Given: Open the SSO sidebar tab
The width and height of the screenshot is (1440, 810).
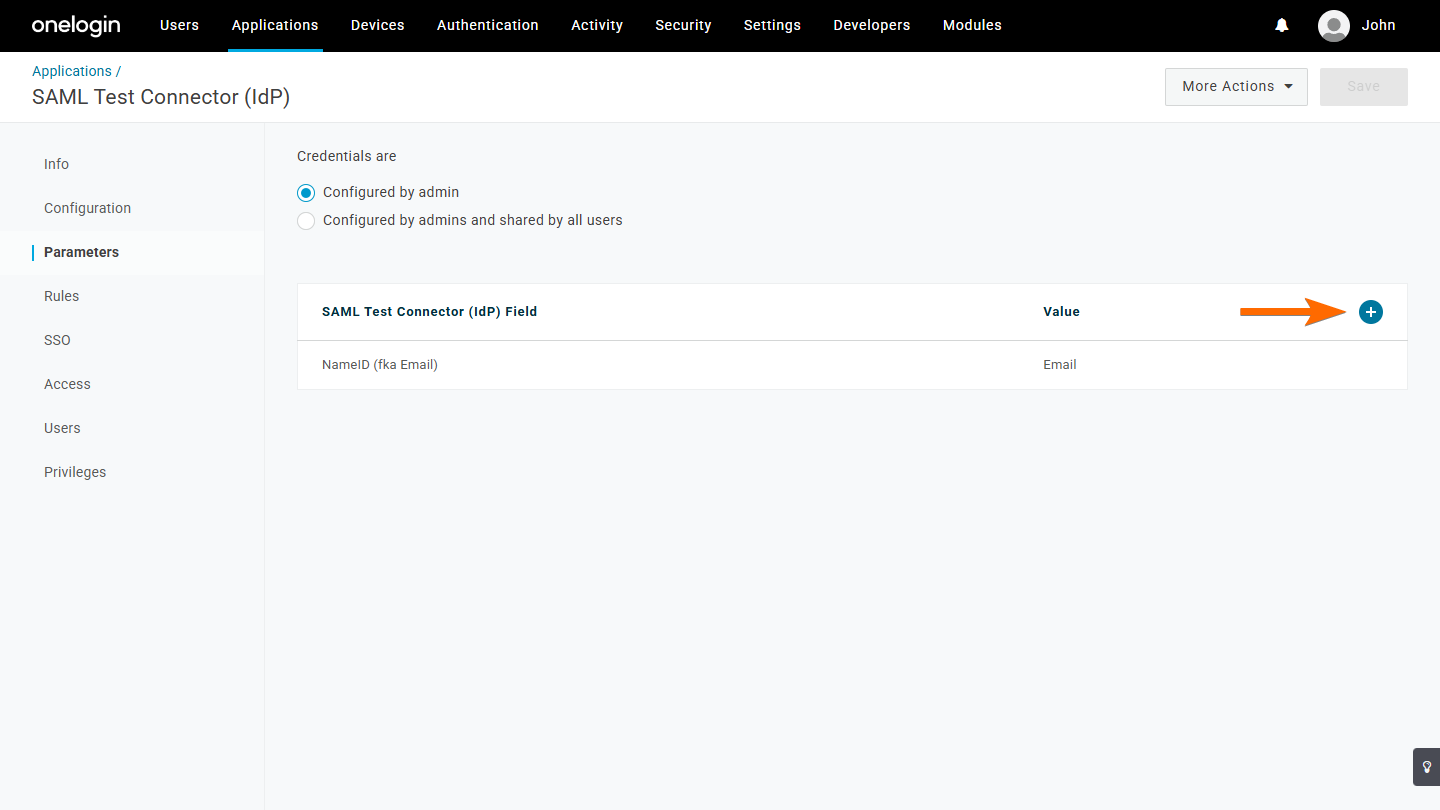Looking at the screenshot, I should 57,340.
